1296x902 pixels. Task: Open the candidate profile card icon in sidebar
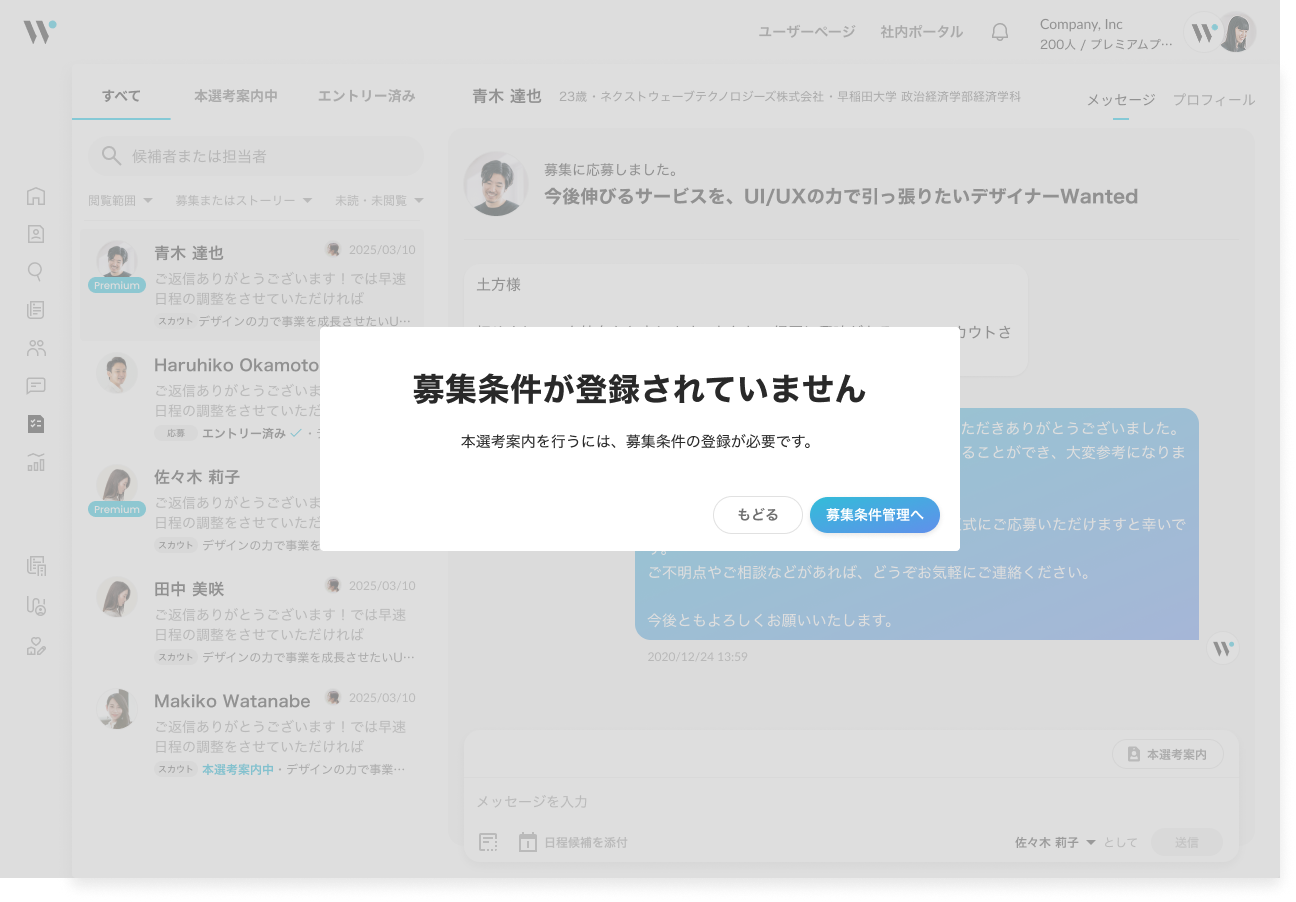tap(36, 233)
